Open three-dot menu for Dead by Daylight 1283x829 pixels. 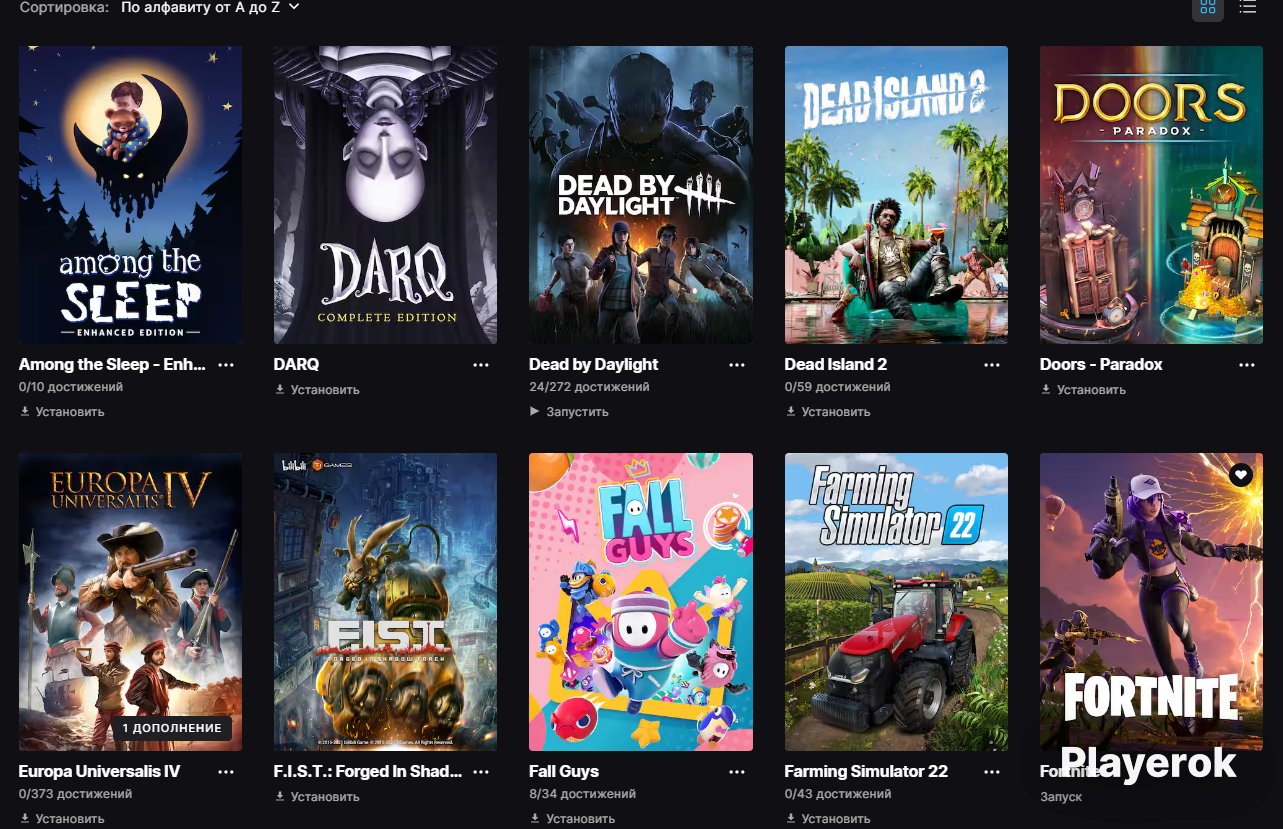tap(737, 365)
